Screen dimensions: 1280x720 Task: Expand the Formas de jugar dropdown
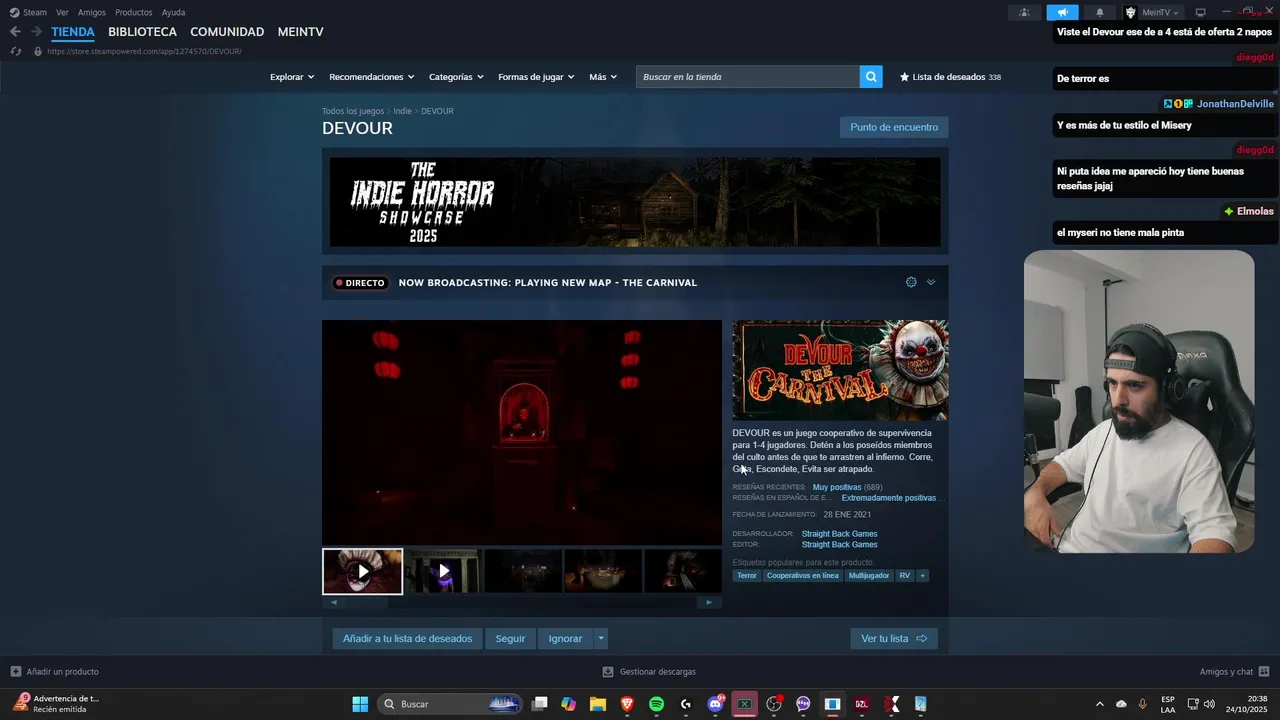pyautogui.click(x=536, y=77)
